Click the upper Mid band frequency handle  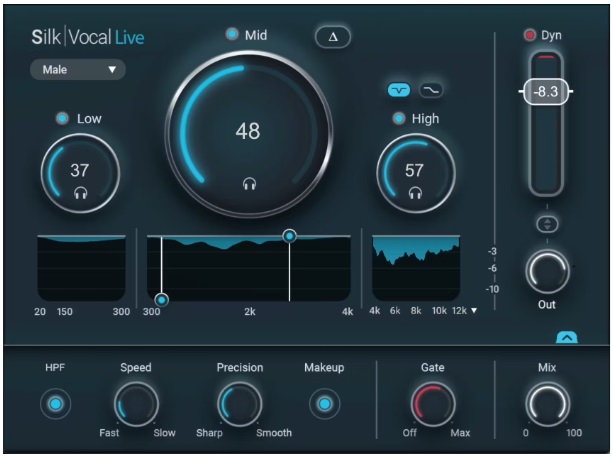click(289, 236)
